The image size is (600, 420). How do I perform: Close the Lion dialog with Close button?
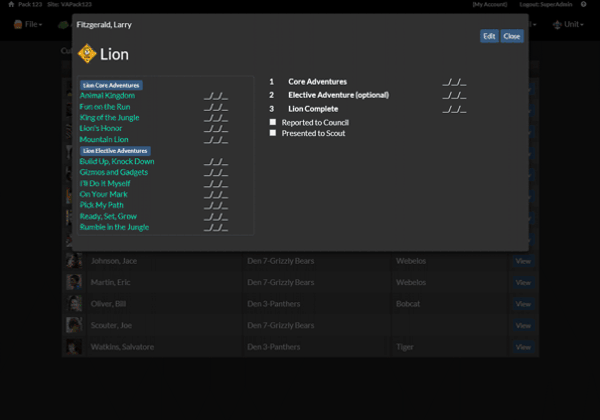click(512, 36)
